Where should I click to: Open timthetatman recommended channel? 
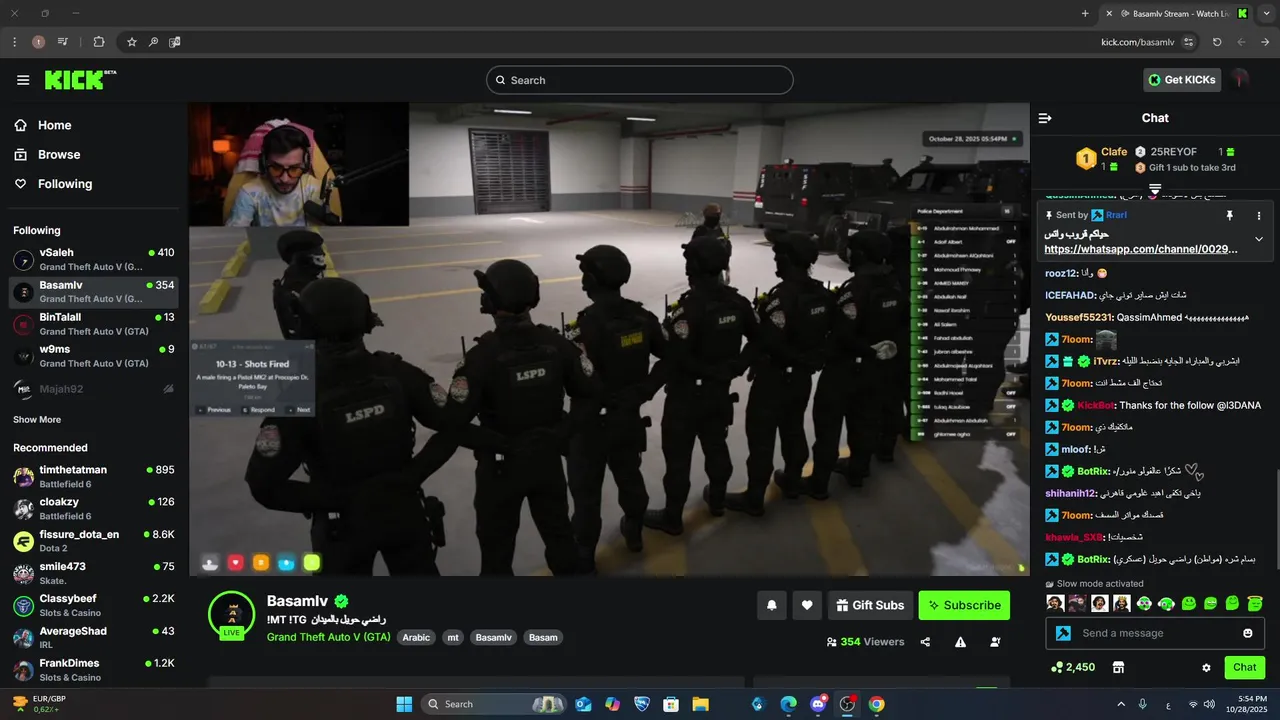tap(94, 476)
